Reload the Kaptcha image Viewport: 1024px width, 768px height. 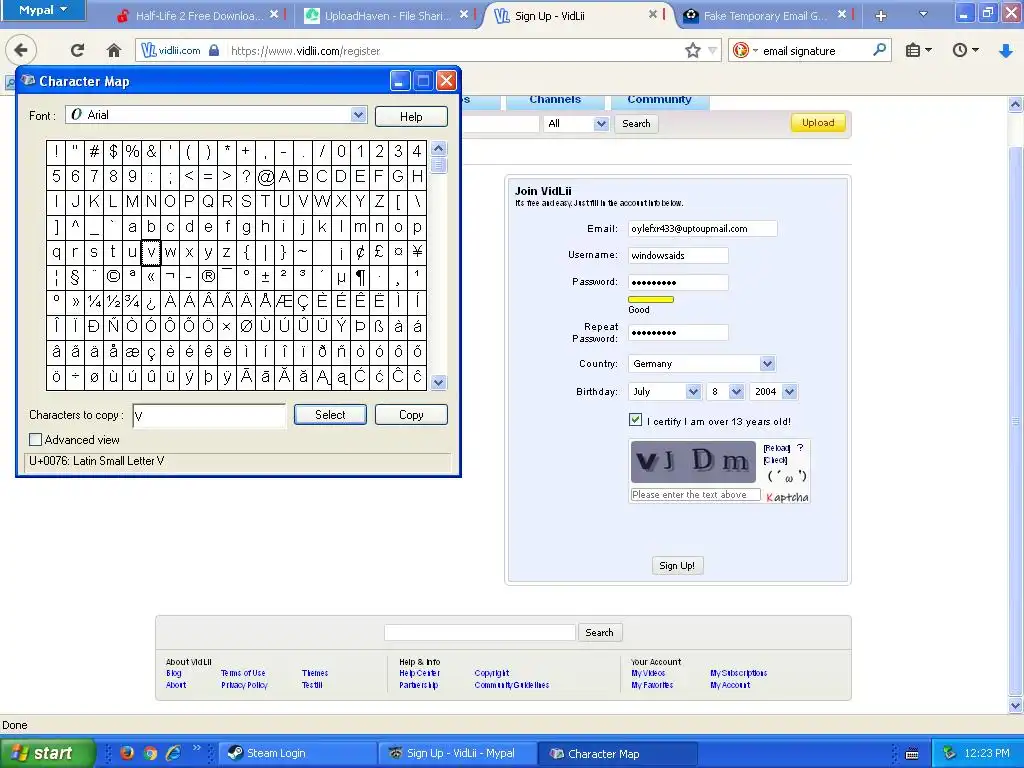pyautogui.click(x=776, y=448)
